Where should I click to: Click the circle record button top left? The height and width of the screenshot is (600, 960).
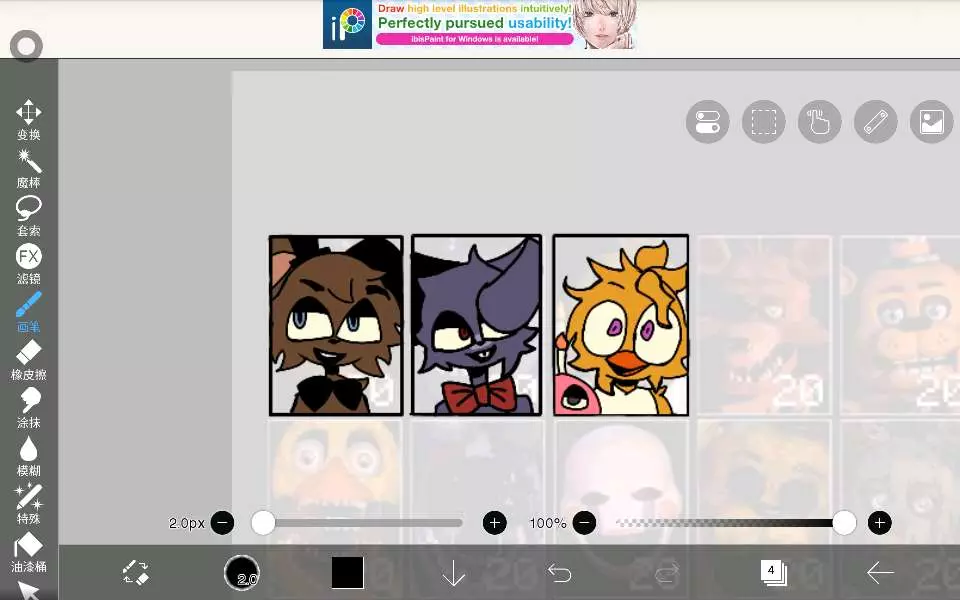point(26,46)
